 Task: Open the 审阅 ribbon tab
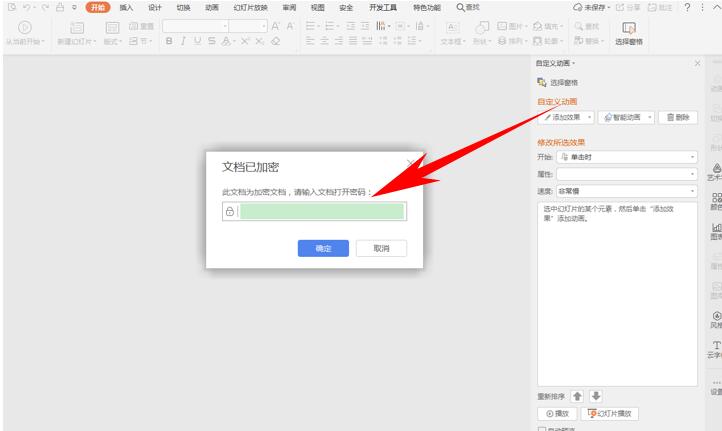(x=289, y=7)
